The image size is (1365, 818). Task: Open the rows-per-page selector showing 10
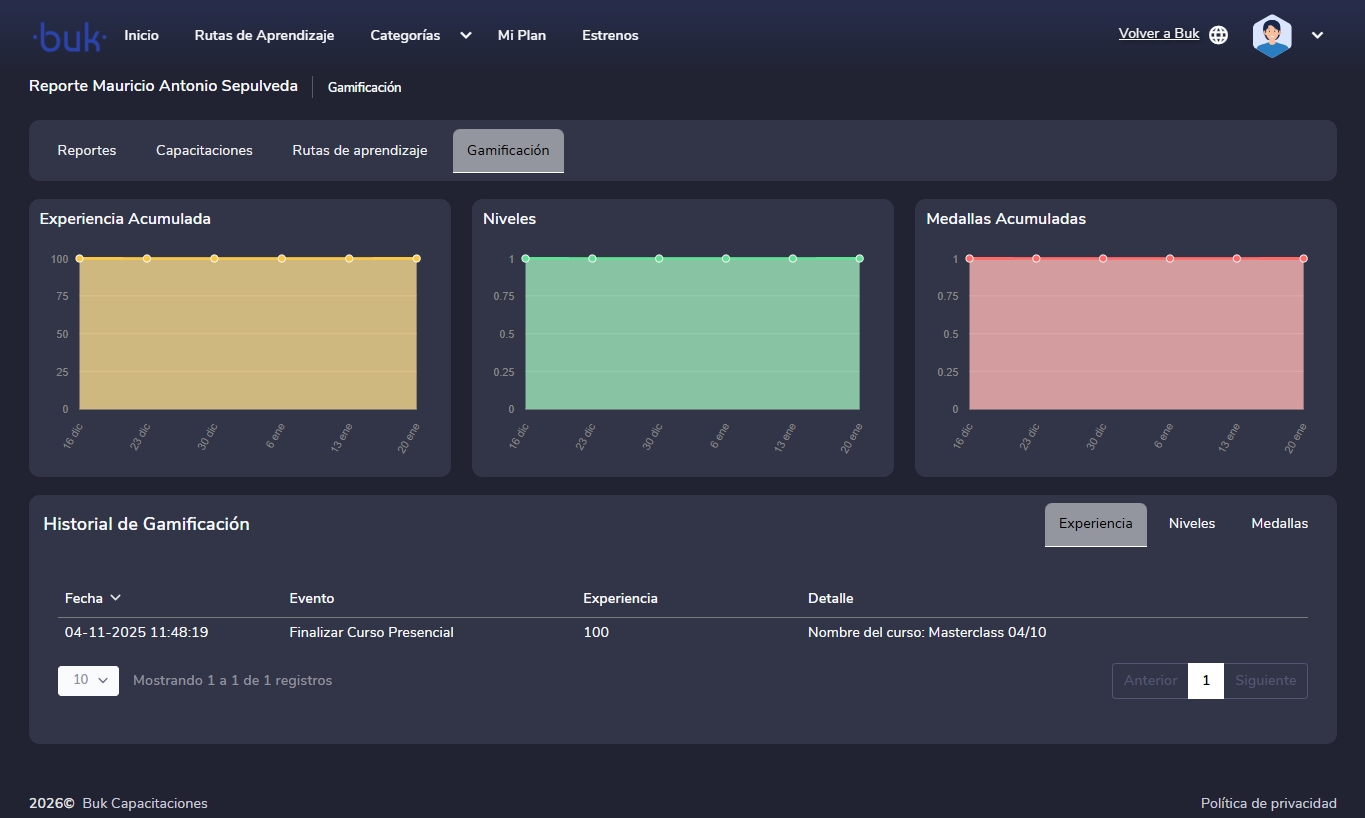pyautogui.click(x=88, y=680)
